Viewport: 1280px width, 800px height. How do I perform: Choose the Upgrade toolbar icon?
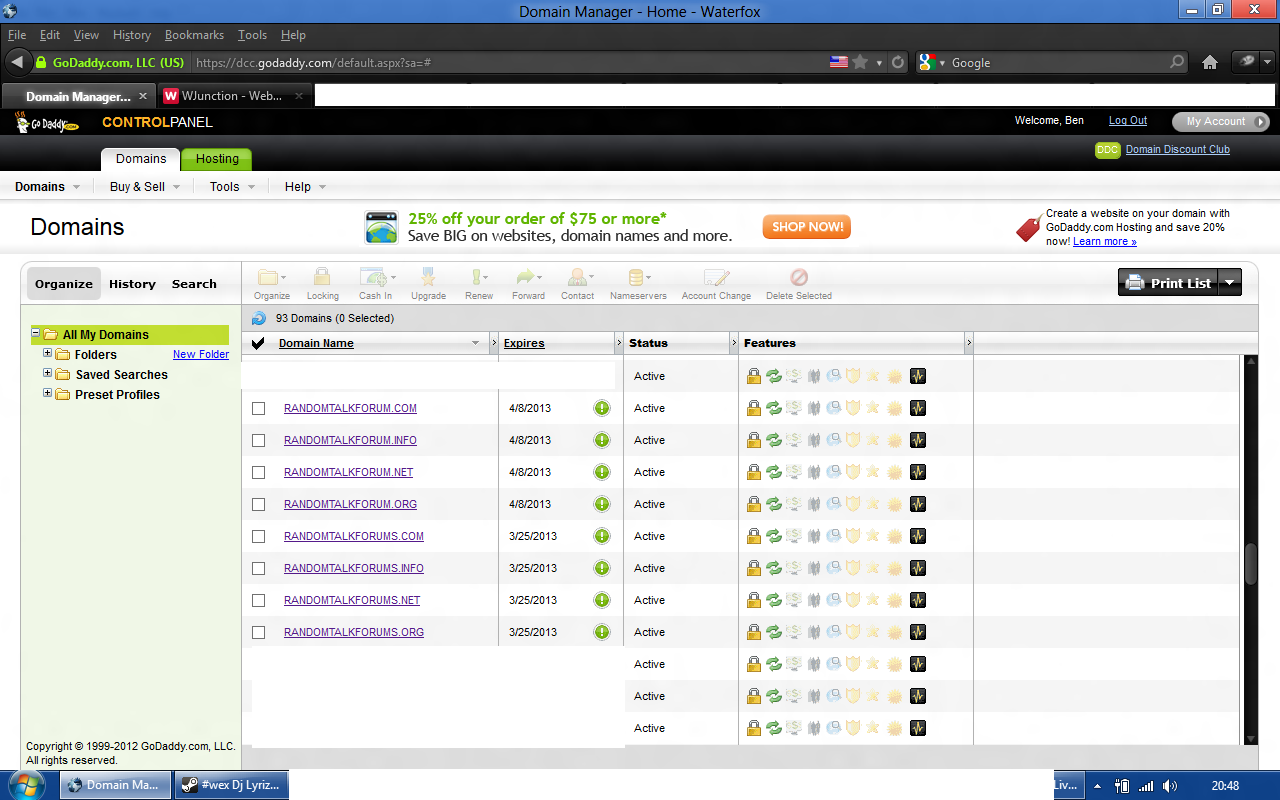click(428, 284)
